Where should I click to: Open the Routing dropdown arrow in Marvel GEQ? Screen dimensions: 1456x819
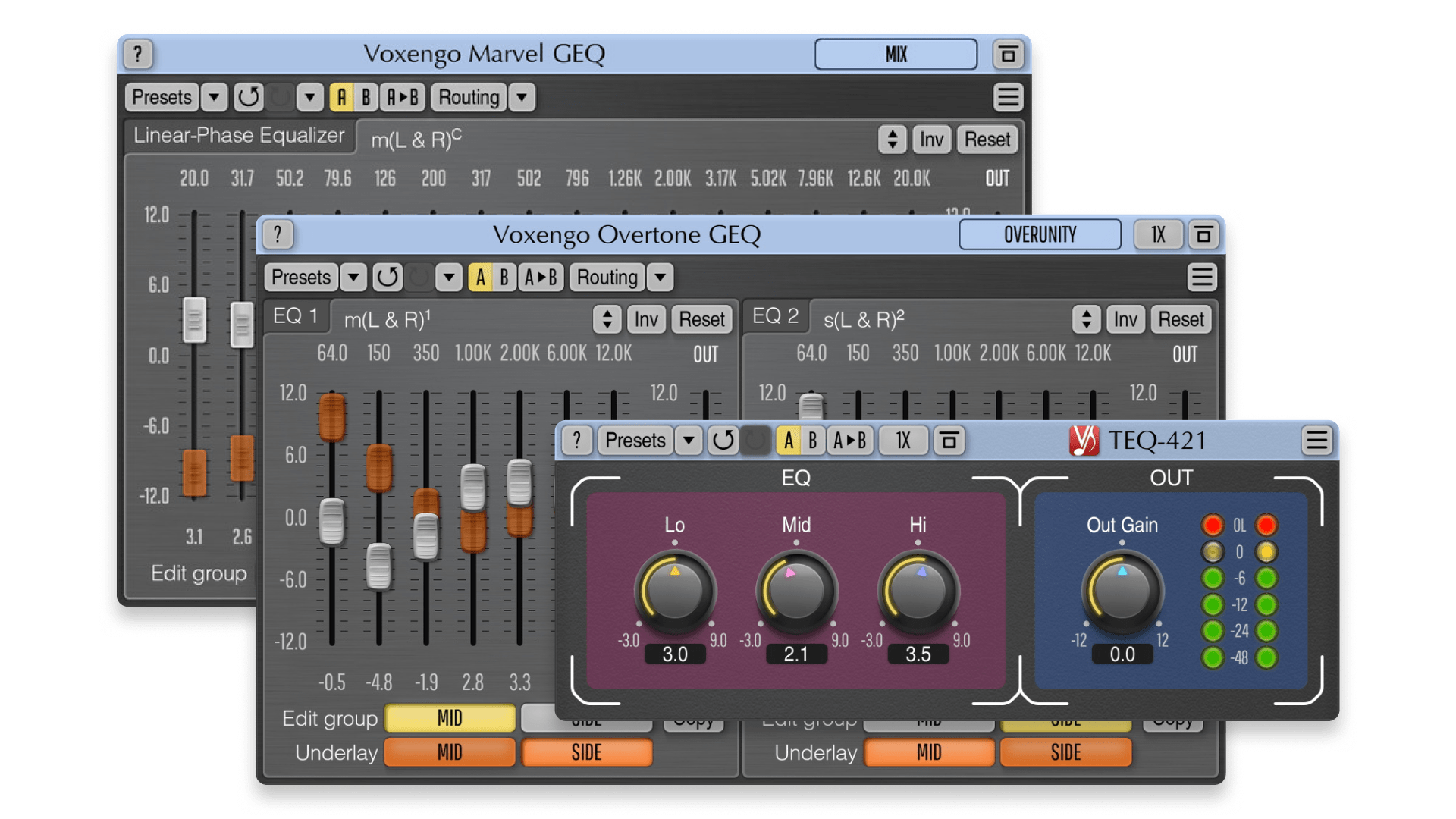click(522, 97)
